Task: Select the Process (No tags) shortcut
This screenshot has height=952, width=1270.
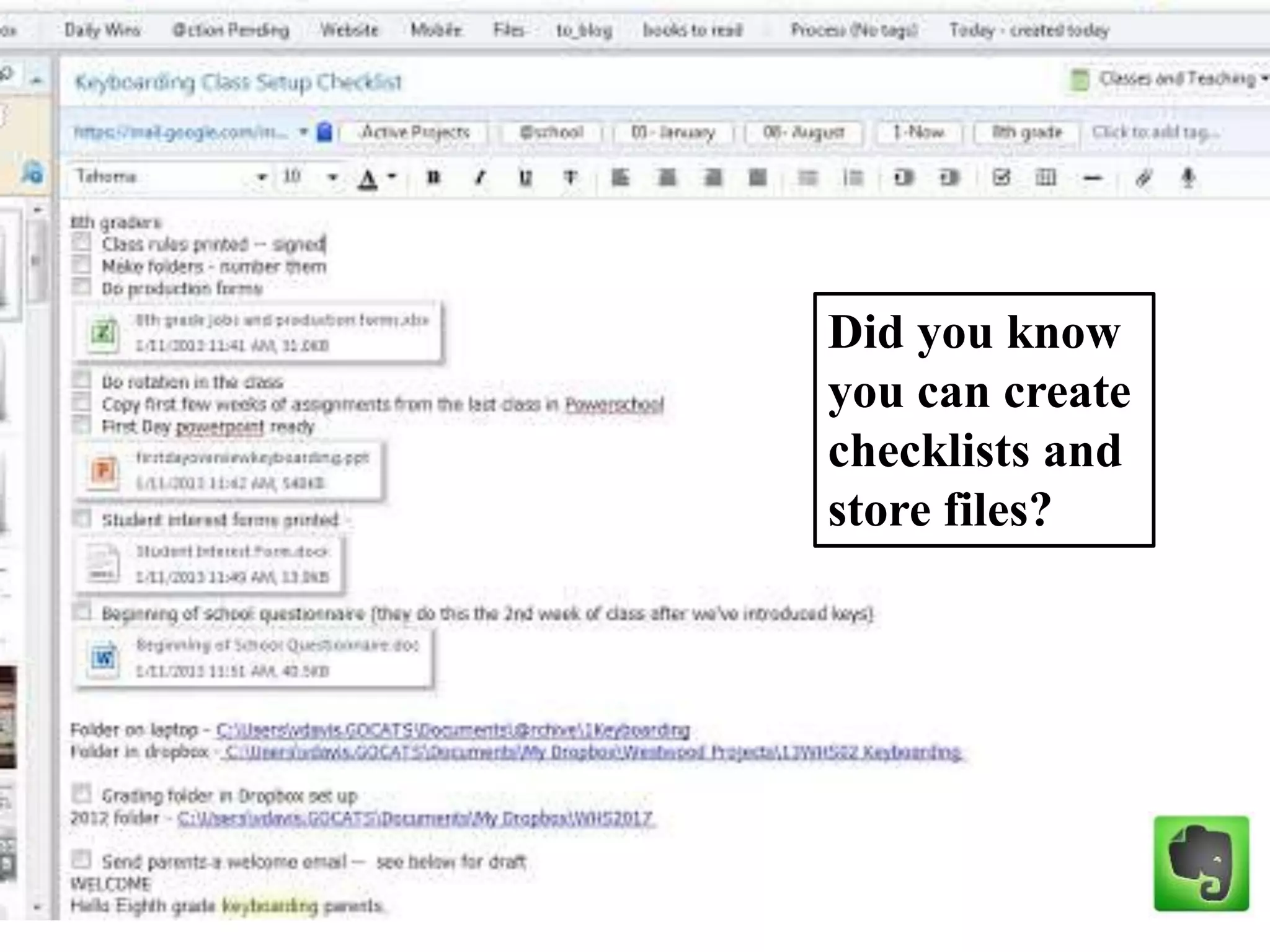Action: pos(854,30)
